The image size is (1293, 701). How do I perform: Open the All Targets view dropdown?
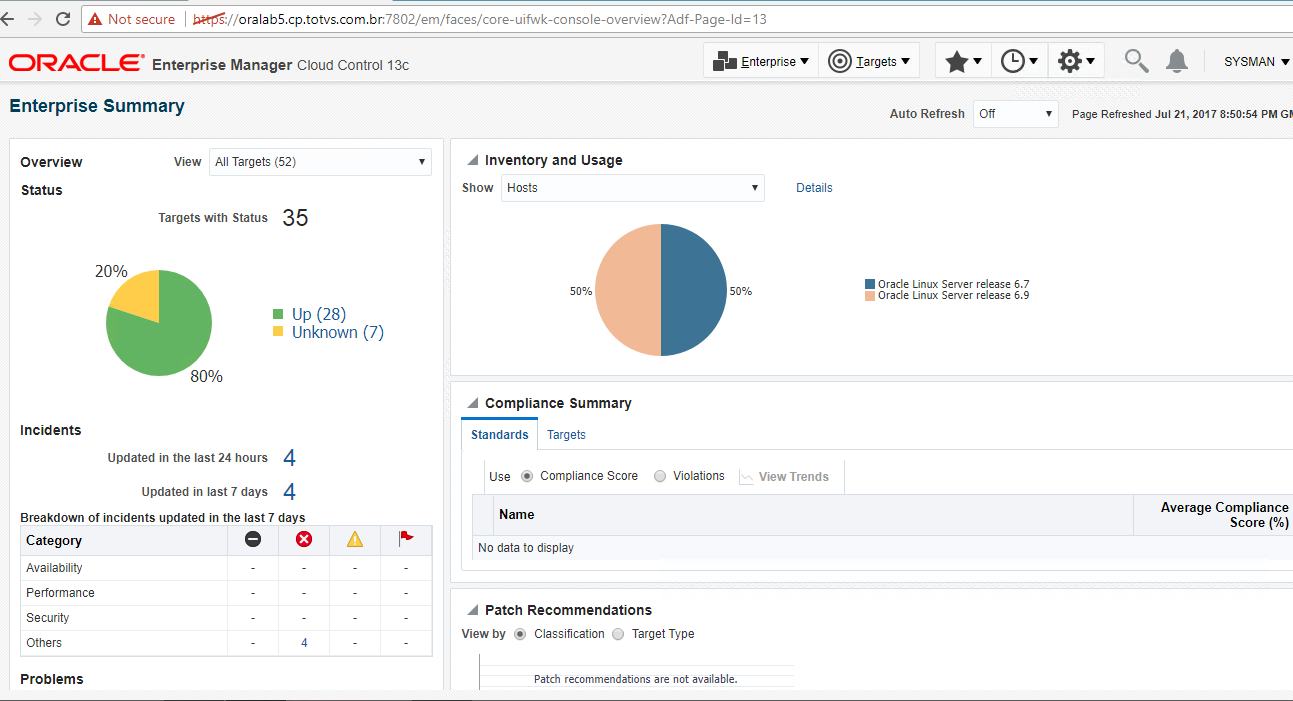click(320, 161)
